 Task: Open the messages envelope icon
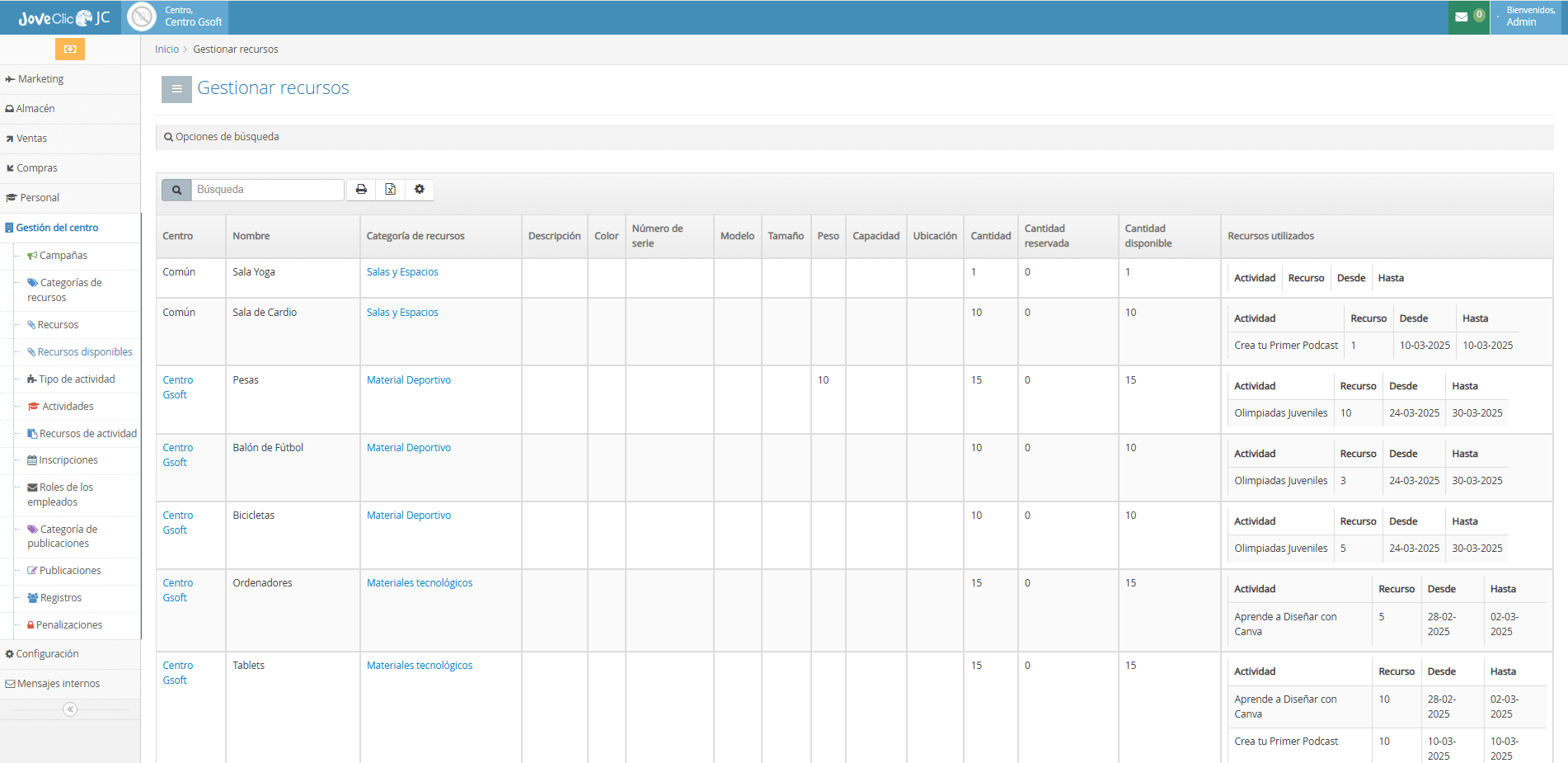(1462, 17)
